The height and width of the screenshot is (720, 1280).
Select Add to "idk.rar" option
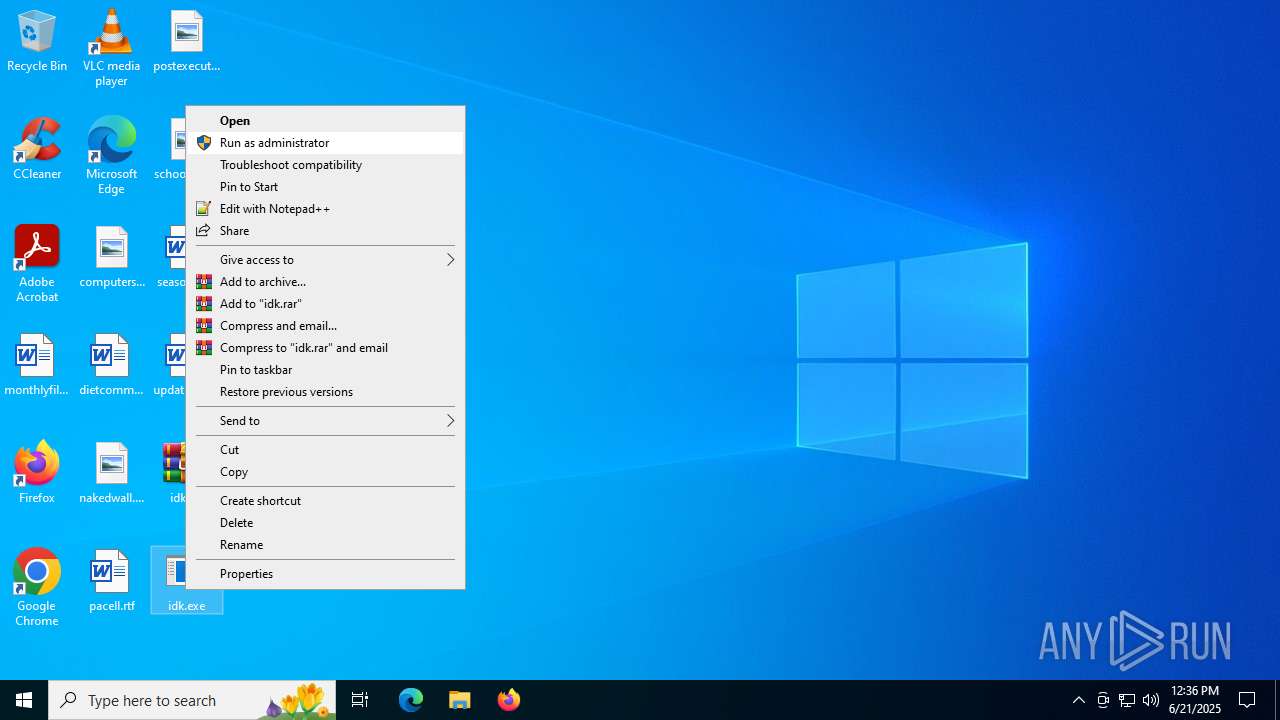(x=325, y=304)
